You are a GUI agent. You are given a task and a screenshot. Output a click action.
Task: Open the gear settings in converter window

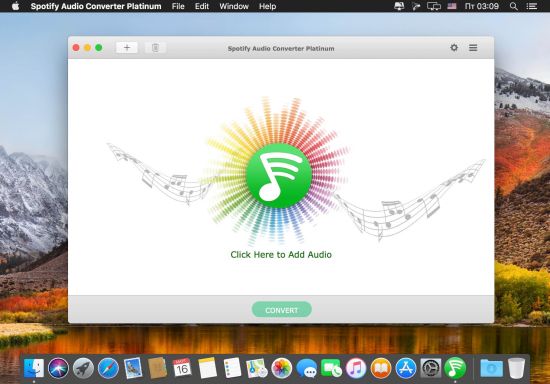click(x=454, y=47)
